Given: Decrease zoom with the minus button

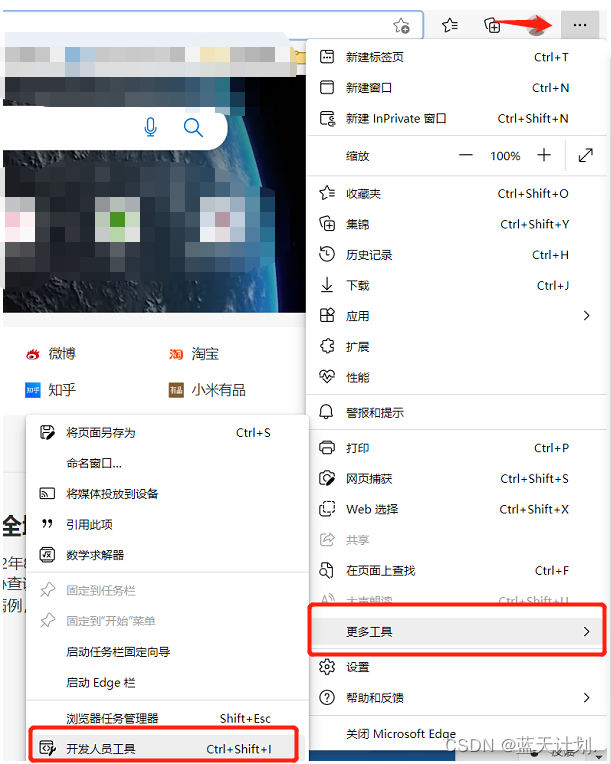Looking at the screenshot, I should click(x=466, y=155).
